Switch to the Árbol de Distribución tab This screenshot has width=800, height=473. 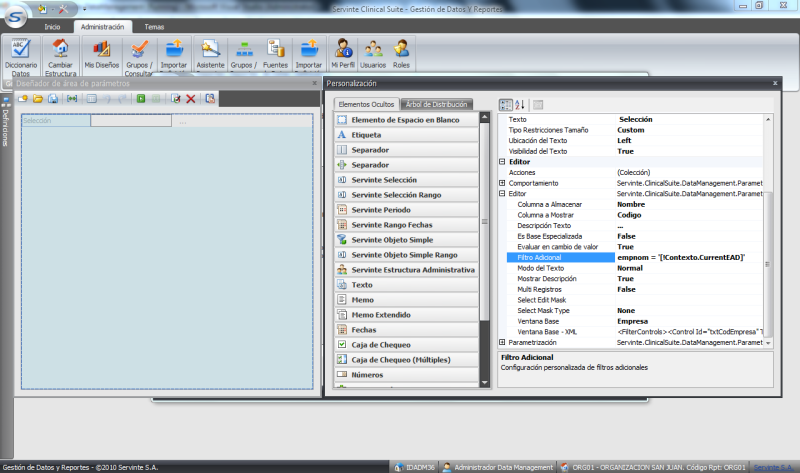436,104
